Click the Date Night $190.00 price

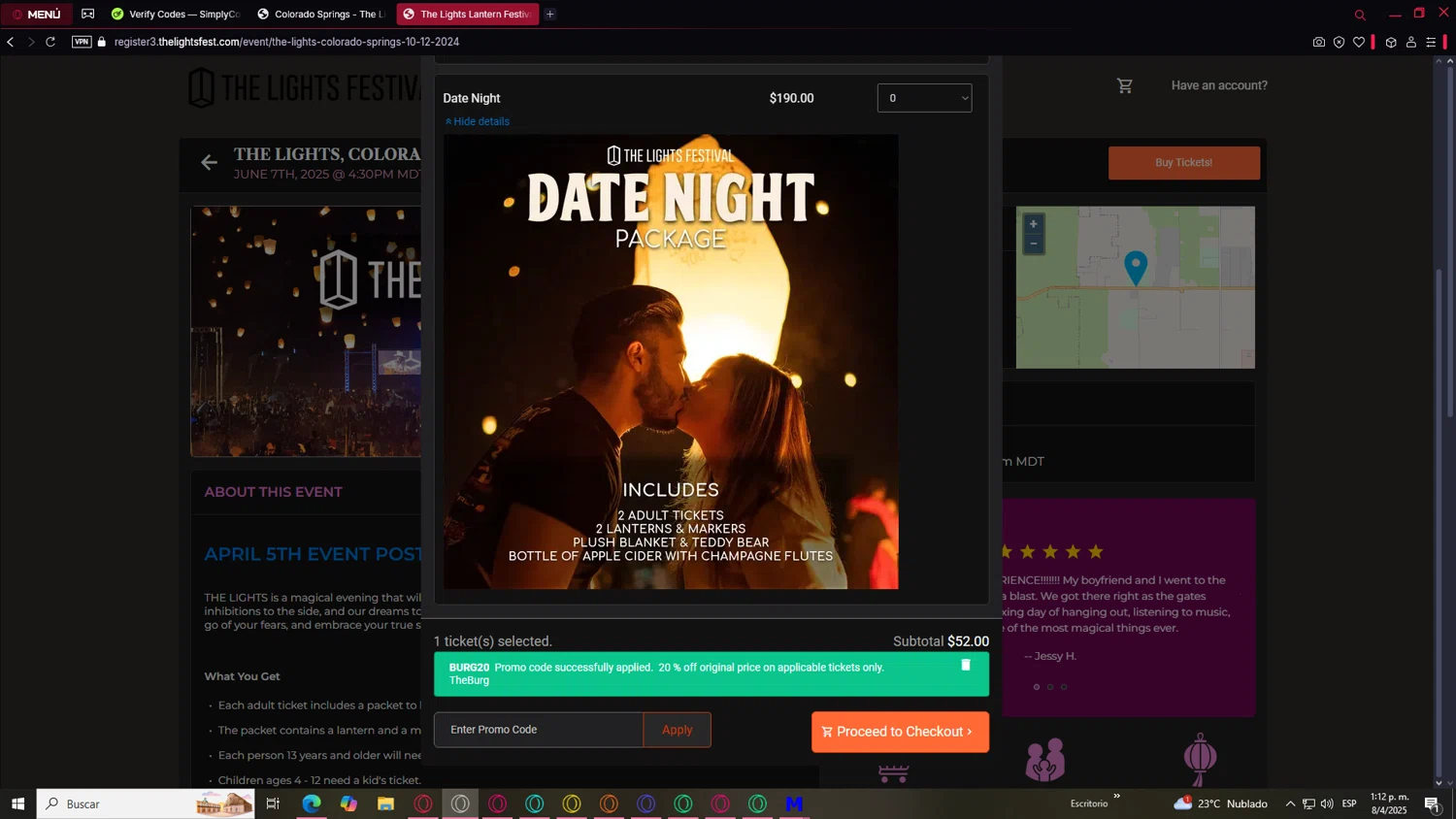(x=791, y=98)
